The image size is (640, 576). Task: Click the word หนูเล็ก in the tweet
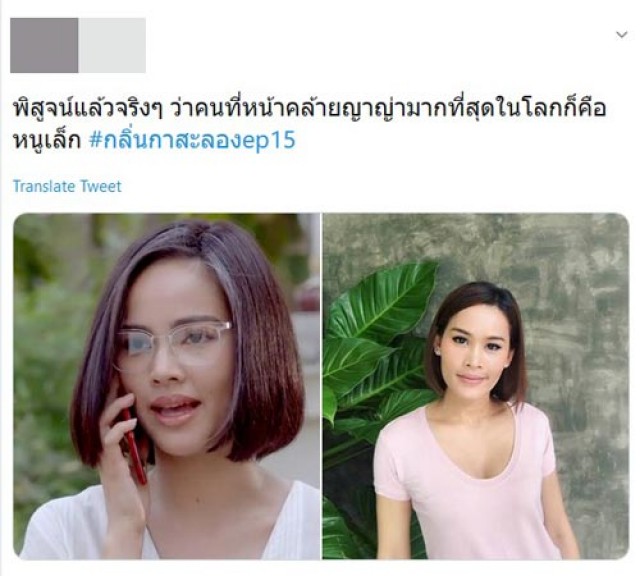point(47,141)
